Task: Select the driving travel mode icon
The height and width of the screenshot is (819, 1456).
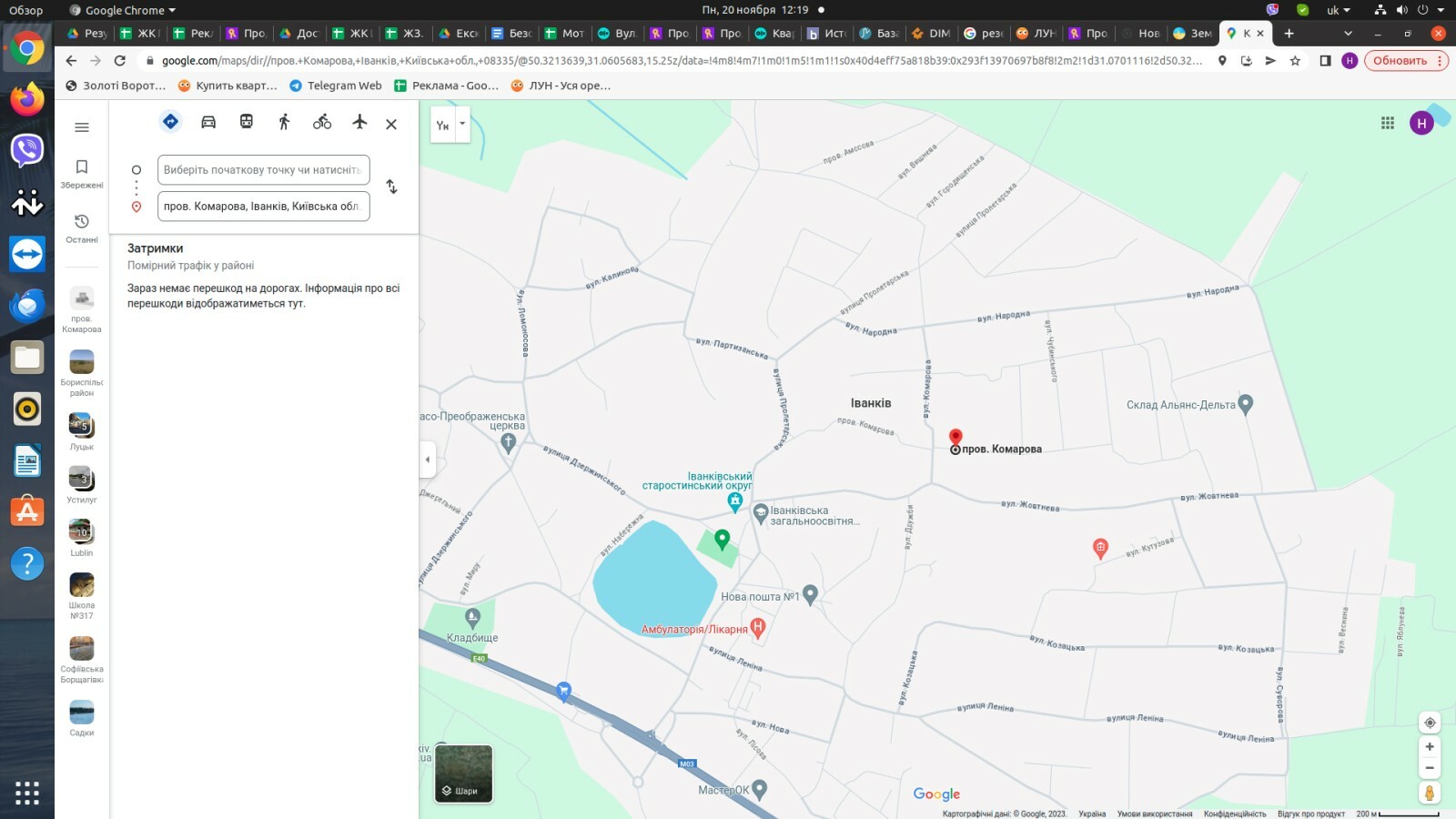Action: (x=208, y=123)
